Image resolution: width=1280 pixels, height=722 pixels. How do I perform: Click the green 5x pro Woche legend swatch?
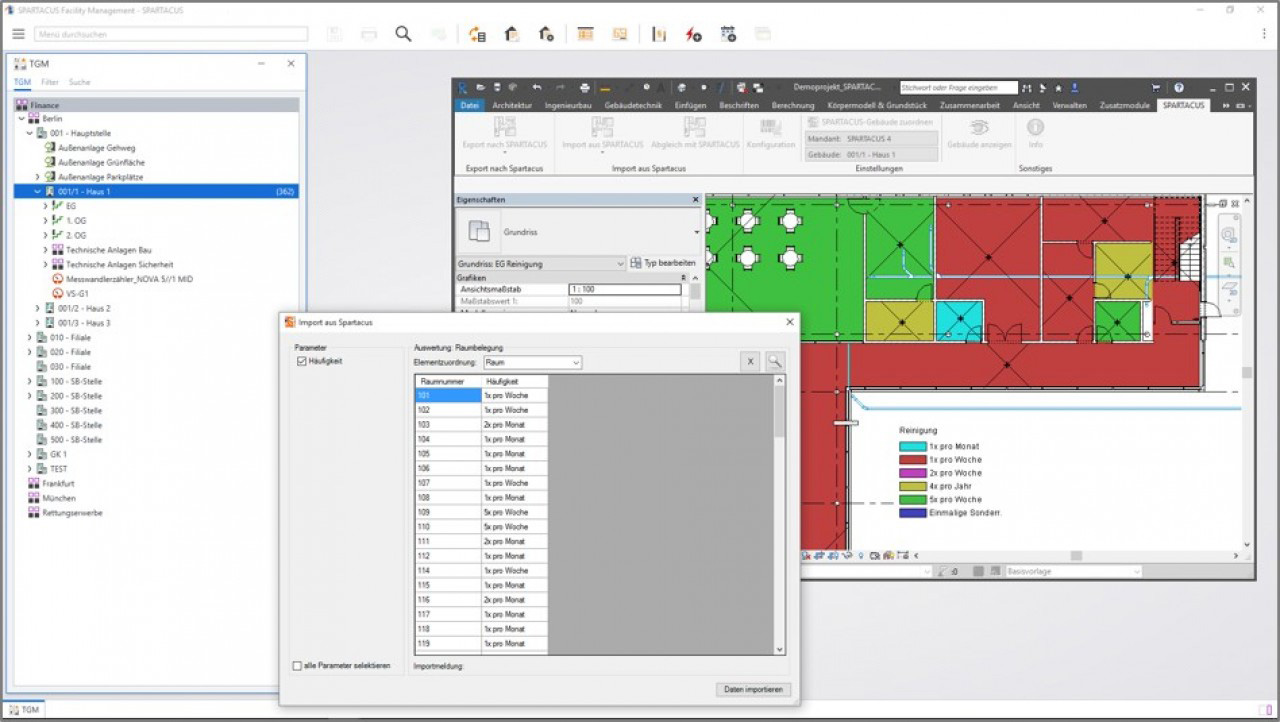912,499
